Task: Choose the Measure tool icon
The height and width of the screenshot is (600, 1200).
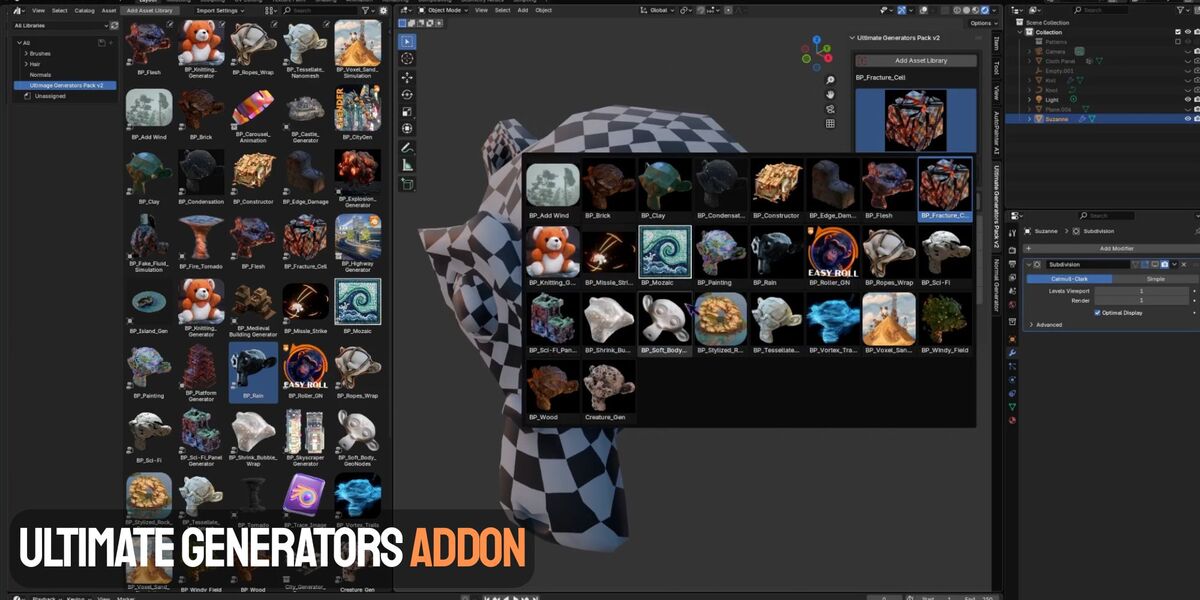Action: coord(407,165)
